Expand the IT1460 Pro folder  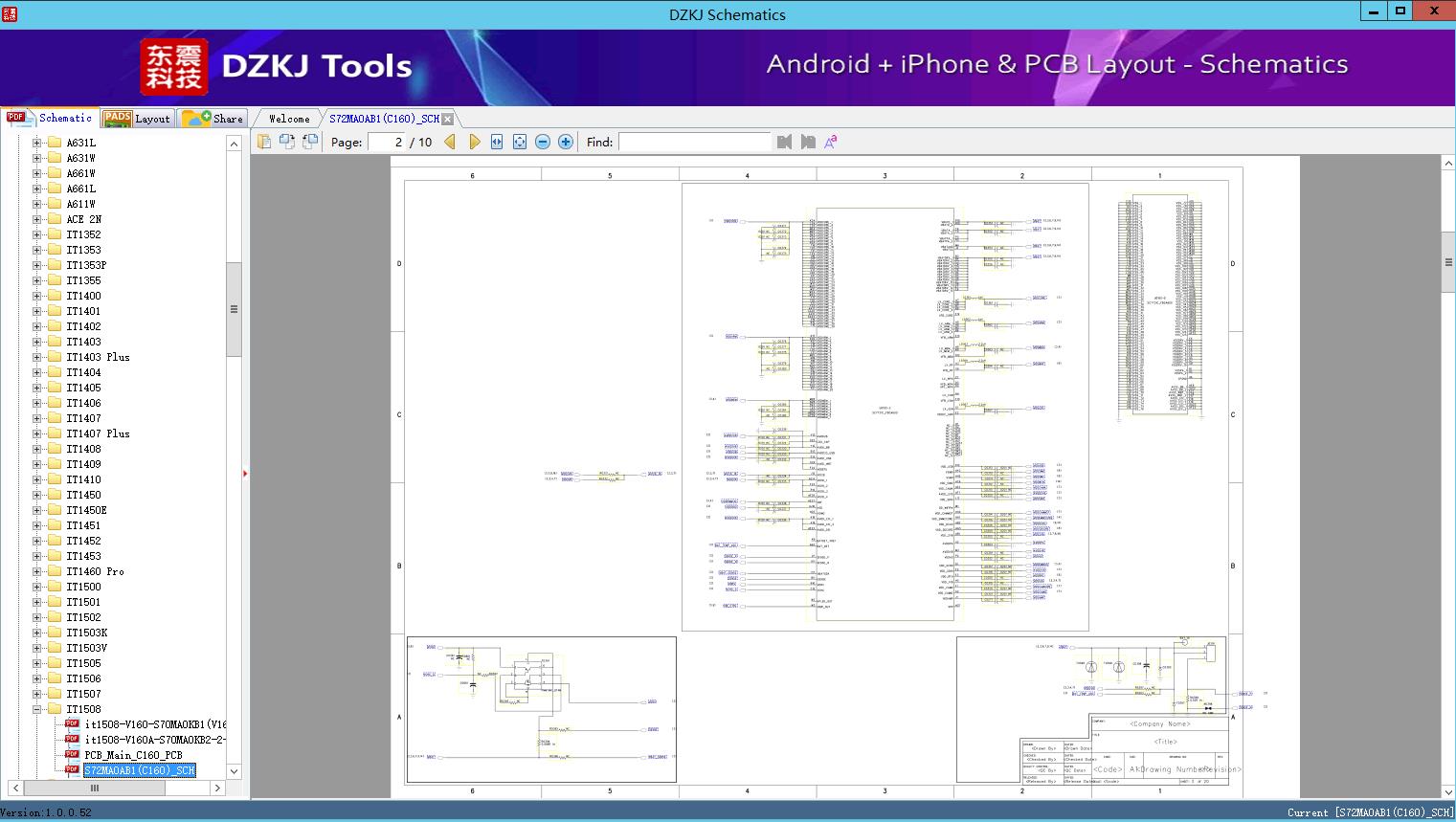pyautogui.click(x=36, y=571)
